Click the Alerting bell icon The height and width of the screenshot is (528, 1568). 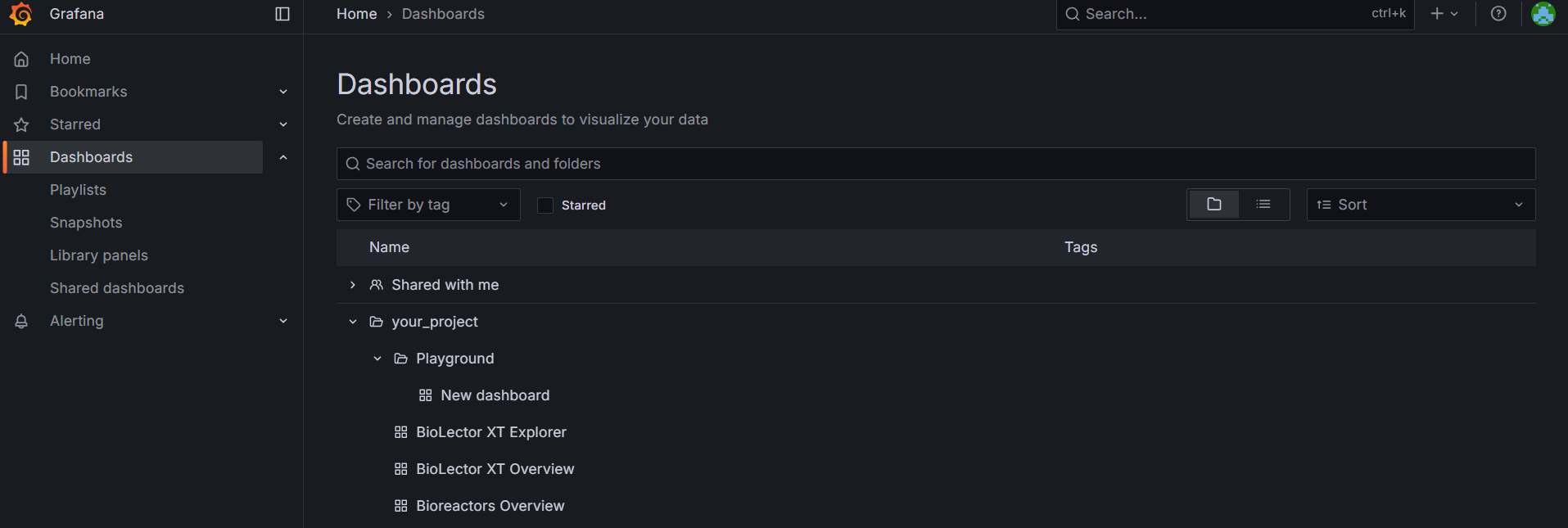tap(22, 321)
